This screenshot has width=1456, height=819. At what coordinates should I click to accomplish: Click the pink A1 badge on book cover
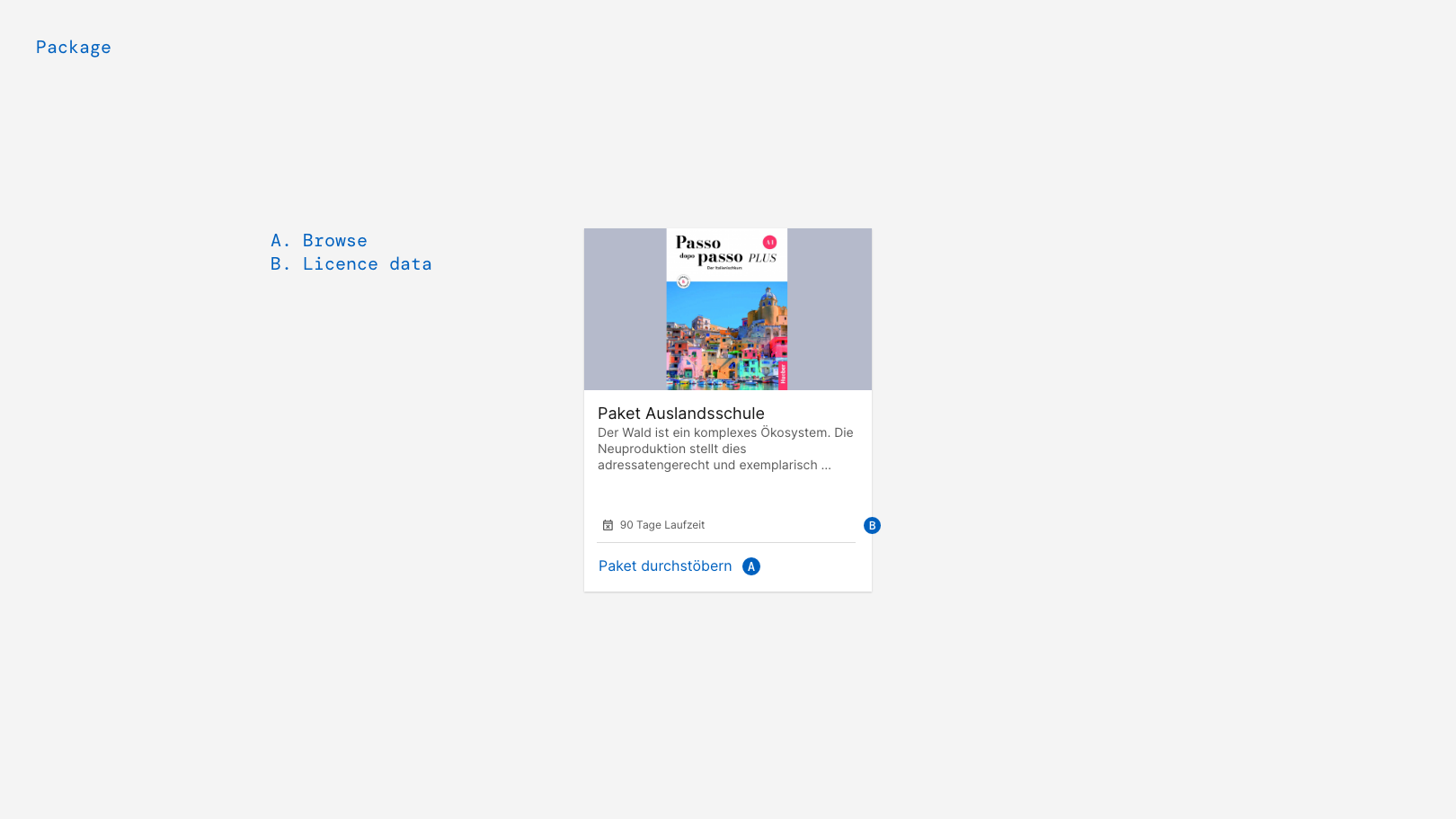769,242
